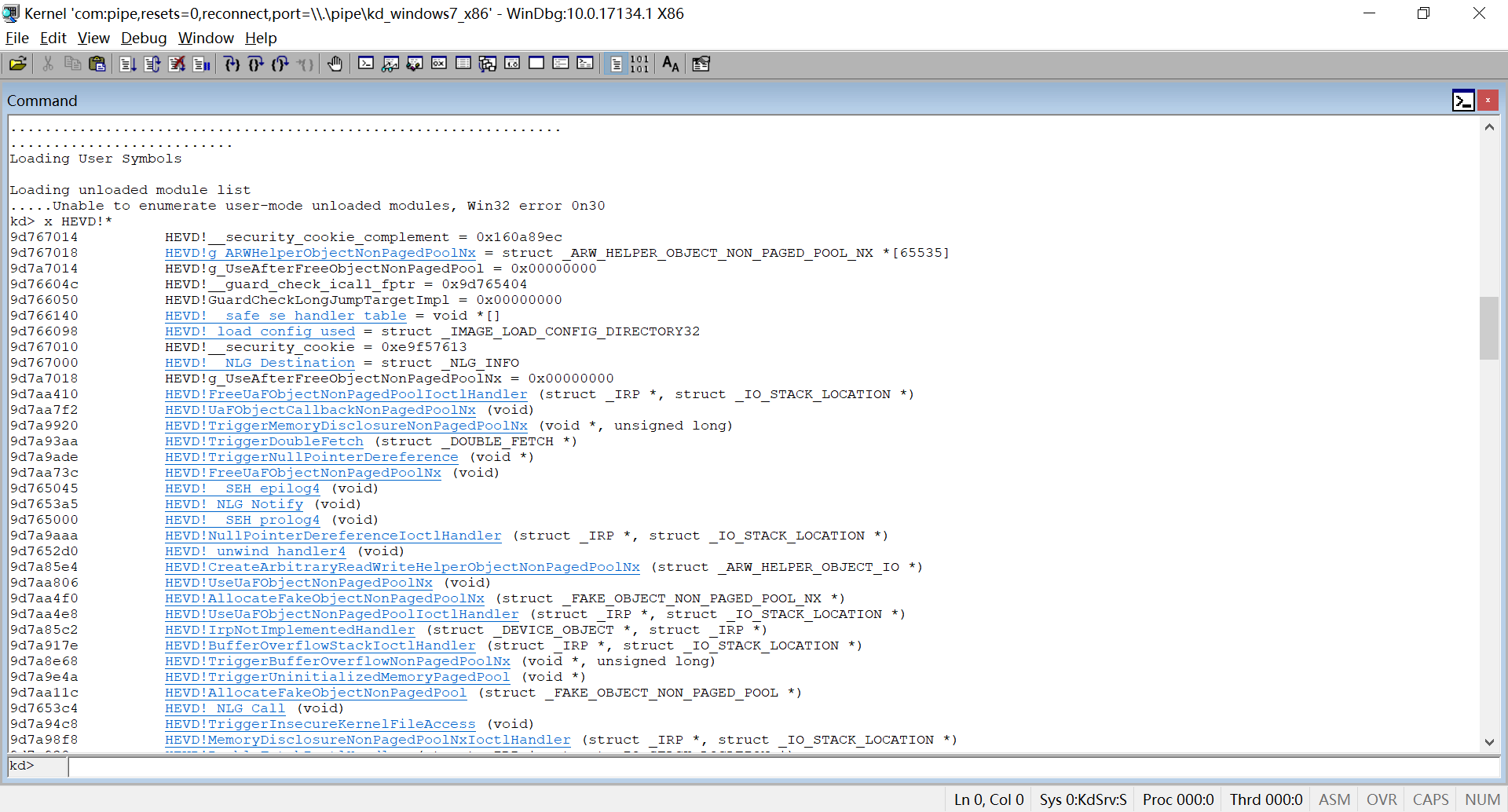1508x812 pixels.
Task: Follow the HEVD!_NLG_Notify link
Action: coord(234,504)
